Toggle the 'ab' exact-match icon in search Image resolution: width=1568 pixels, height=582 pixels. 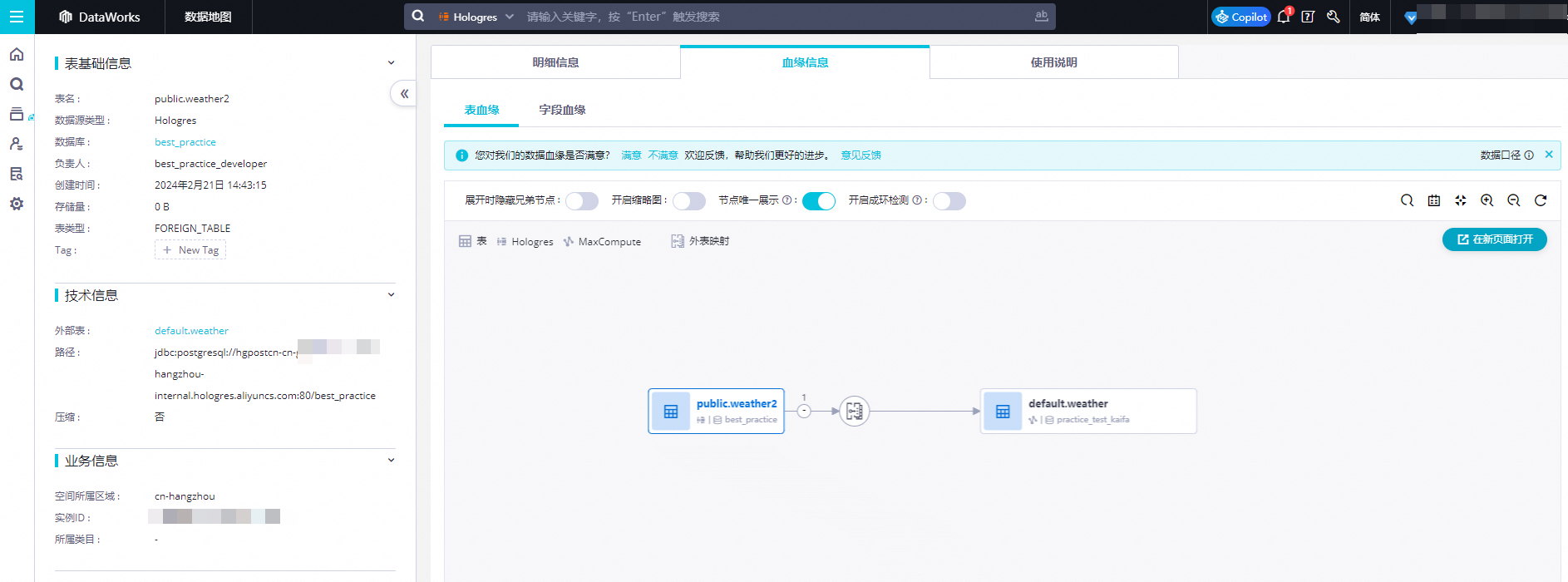(x=1041, y=16)
